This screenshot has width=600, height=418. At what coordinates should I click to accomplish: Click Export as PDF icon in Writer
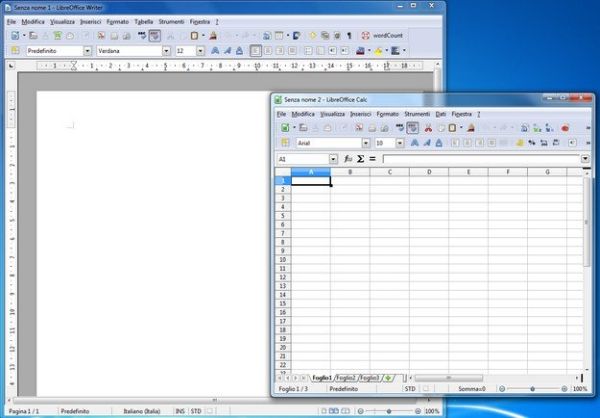click(101, 36)
